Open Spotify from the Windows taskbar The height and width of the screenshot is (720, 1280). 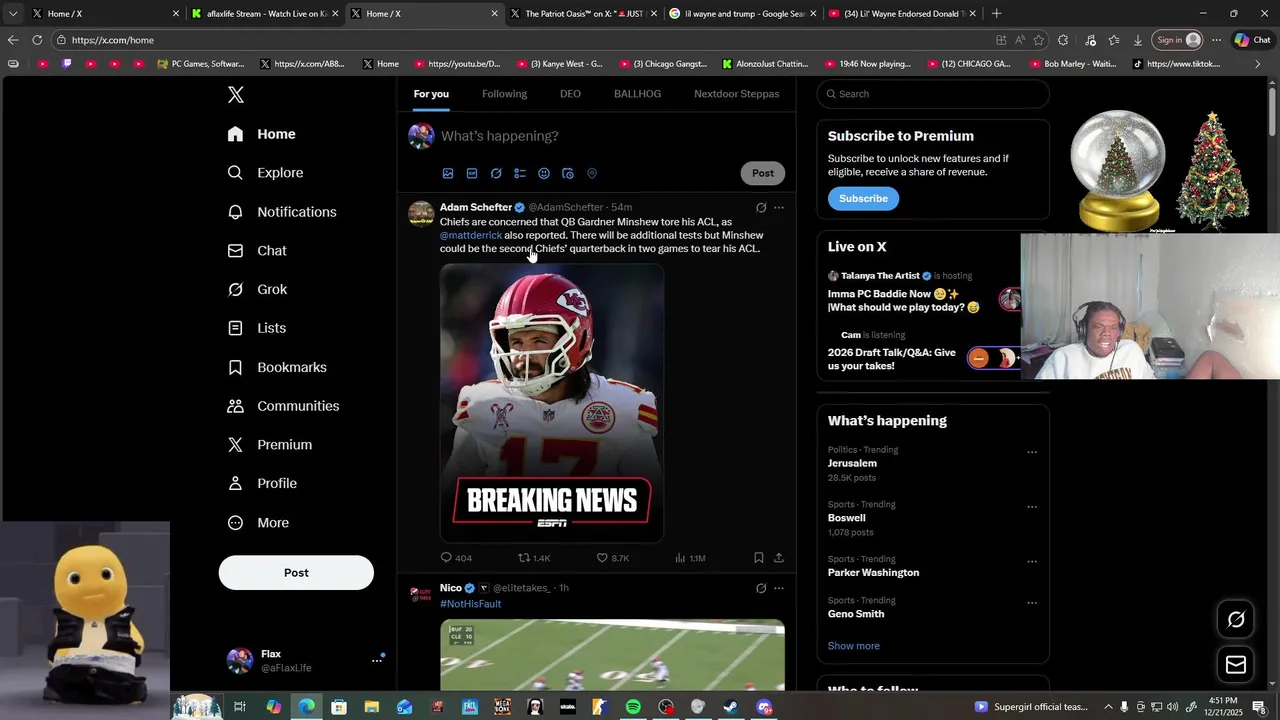633,707
